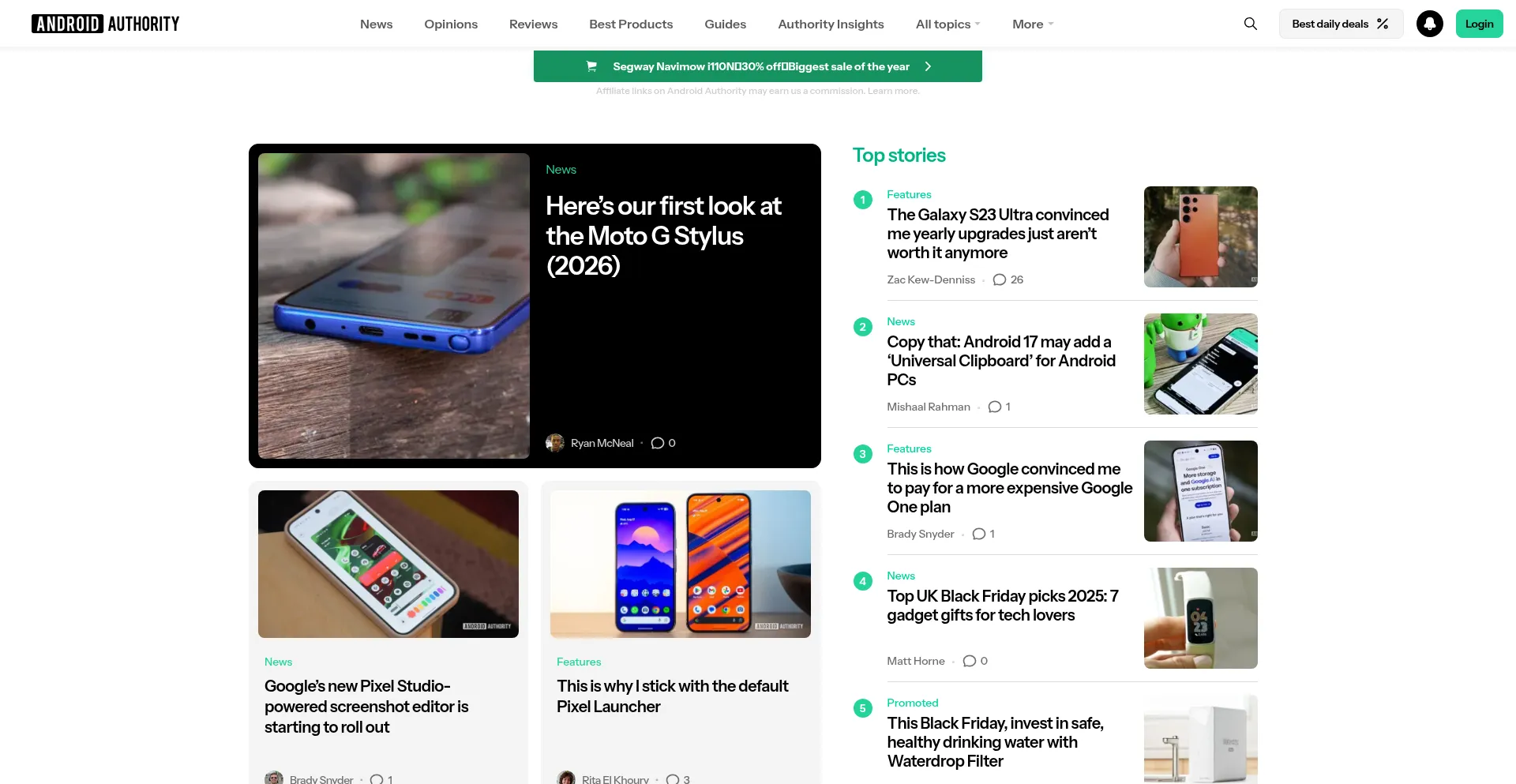Expand the All topics dropdown
Viewport: 1516px width, 784px height.
tap(948, 24)
